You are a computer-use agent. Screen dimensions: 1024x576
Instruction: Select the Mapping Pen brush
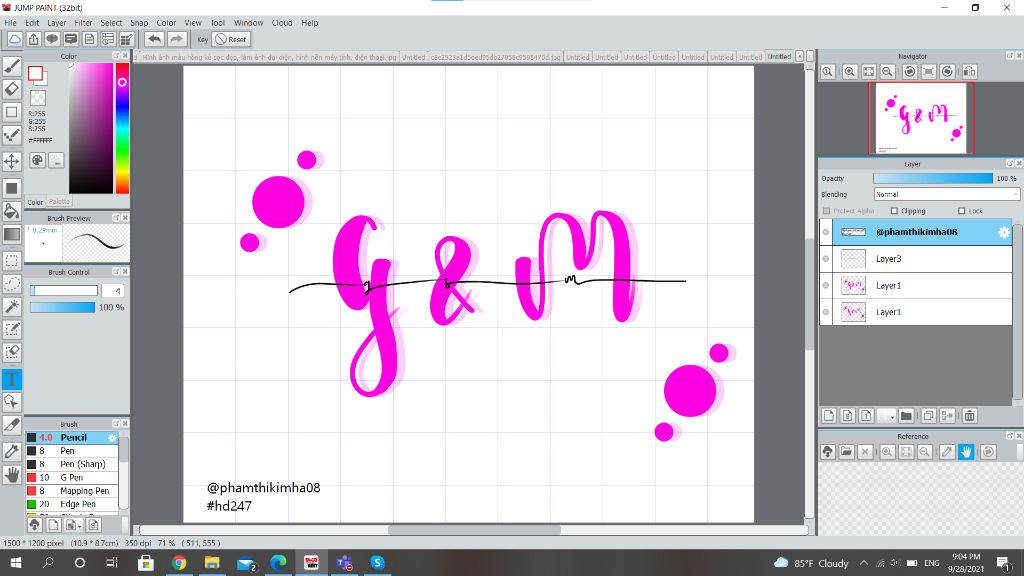pos(72,490)
